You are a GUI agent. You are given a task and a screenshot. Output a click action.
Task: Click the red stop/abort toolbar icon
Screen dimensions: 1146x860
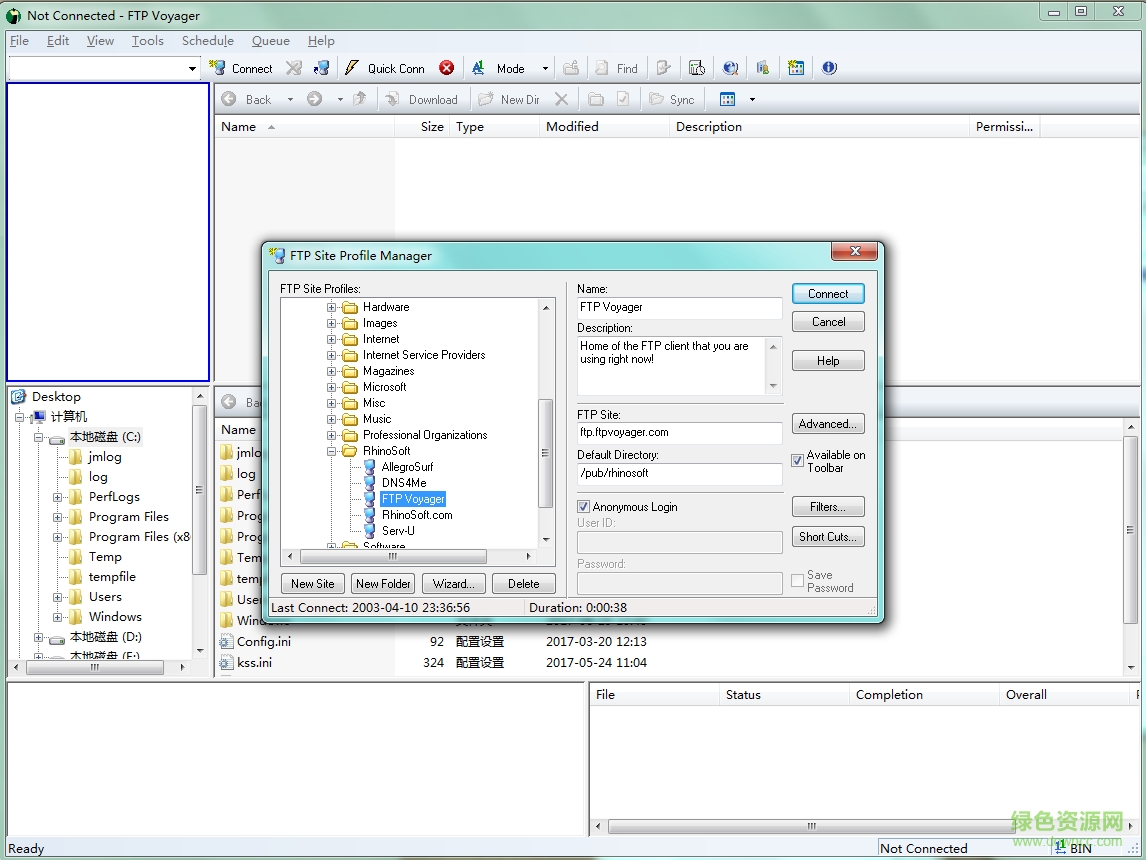click(x=446, y=68)
